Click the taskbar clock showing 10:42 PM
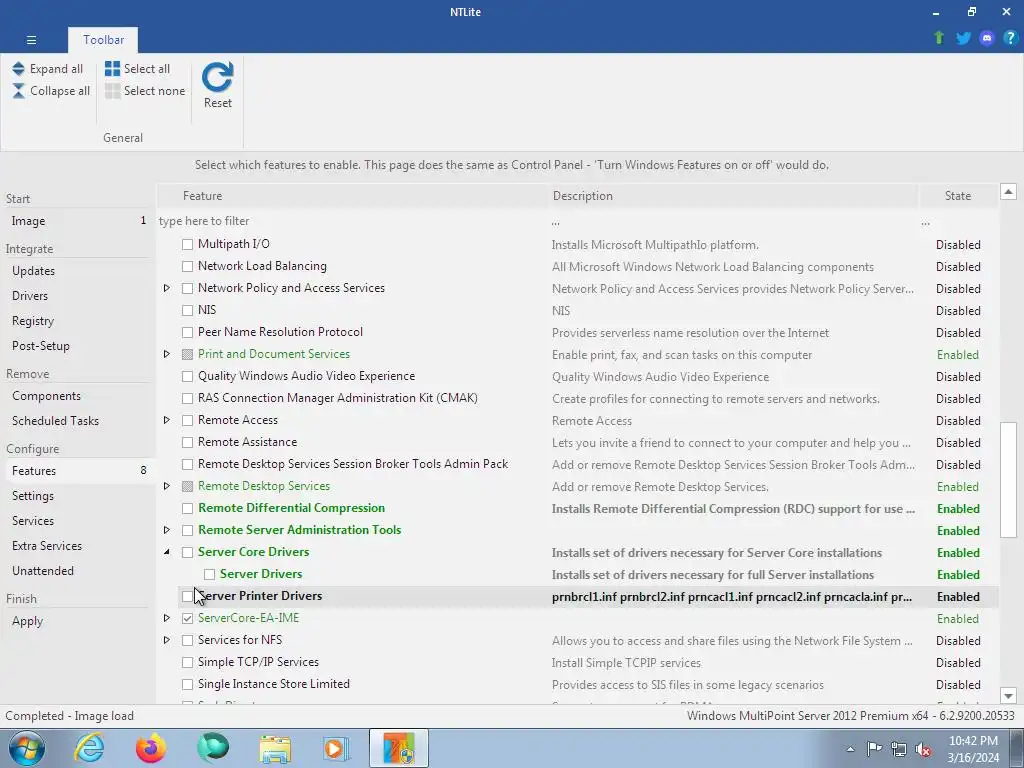1024x768 pixels. pyautogui.click(x=973, y=749)
